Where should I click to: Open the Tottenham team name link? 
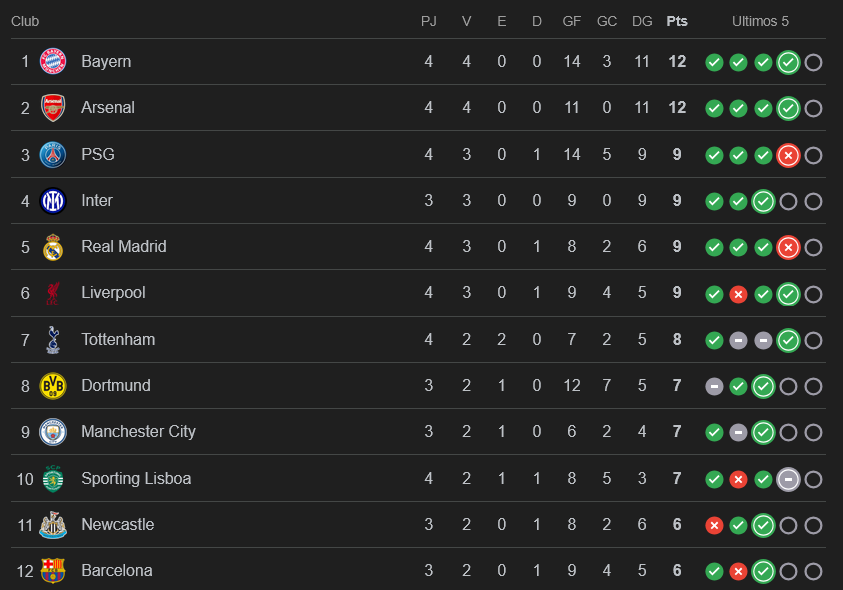coord(118,340)
